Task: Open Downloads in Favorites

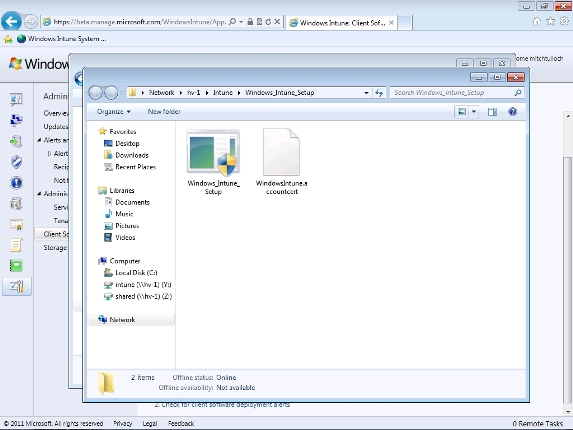Action: tap(126, 155)
